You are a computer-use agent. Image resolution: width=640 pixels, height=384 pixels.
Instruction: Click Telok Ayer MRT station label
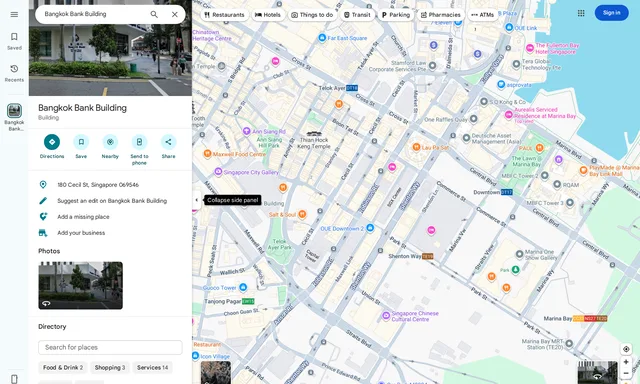coord(338,88)
